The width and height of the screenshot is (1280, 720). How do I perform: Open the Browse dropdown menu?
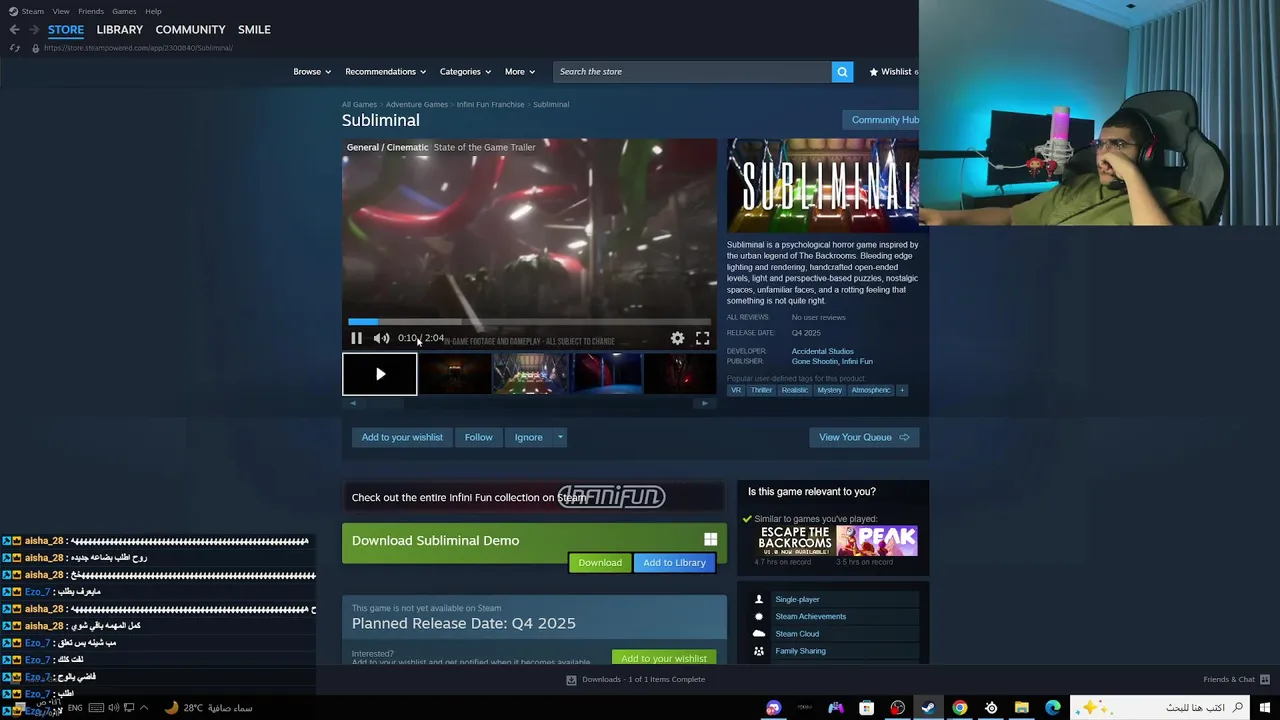[312, 72]
